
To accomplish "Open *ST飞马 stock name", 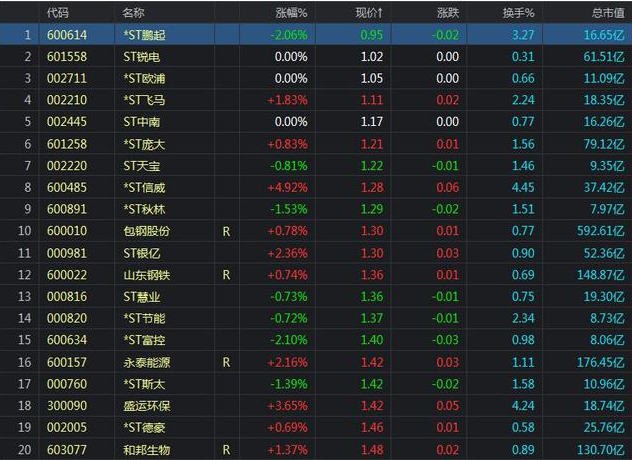I will point(144,100).
